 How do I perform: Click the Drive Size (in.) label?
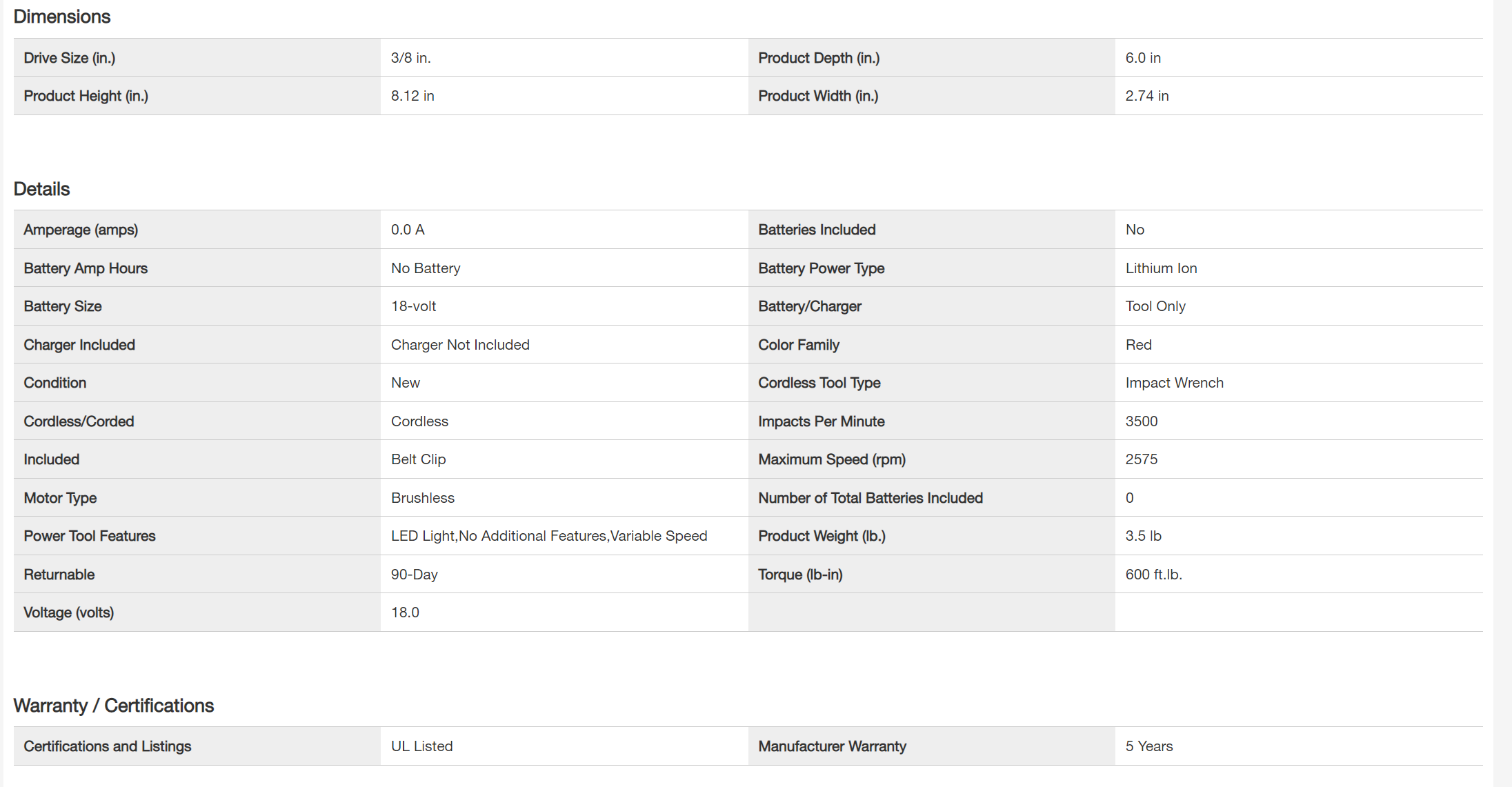(x=70, y=58)
